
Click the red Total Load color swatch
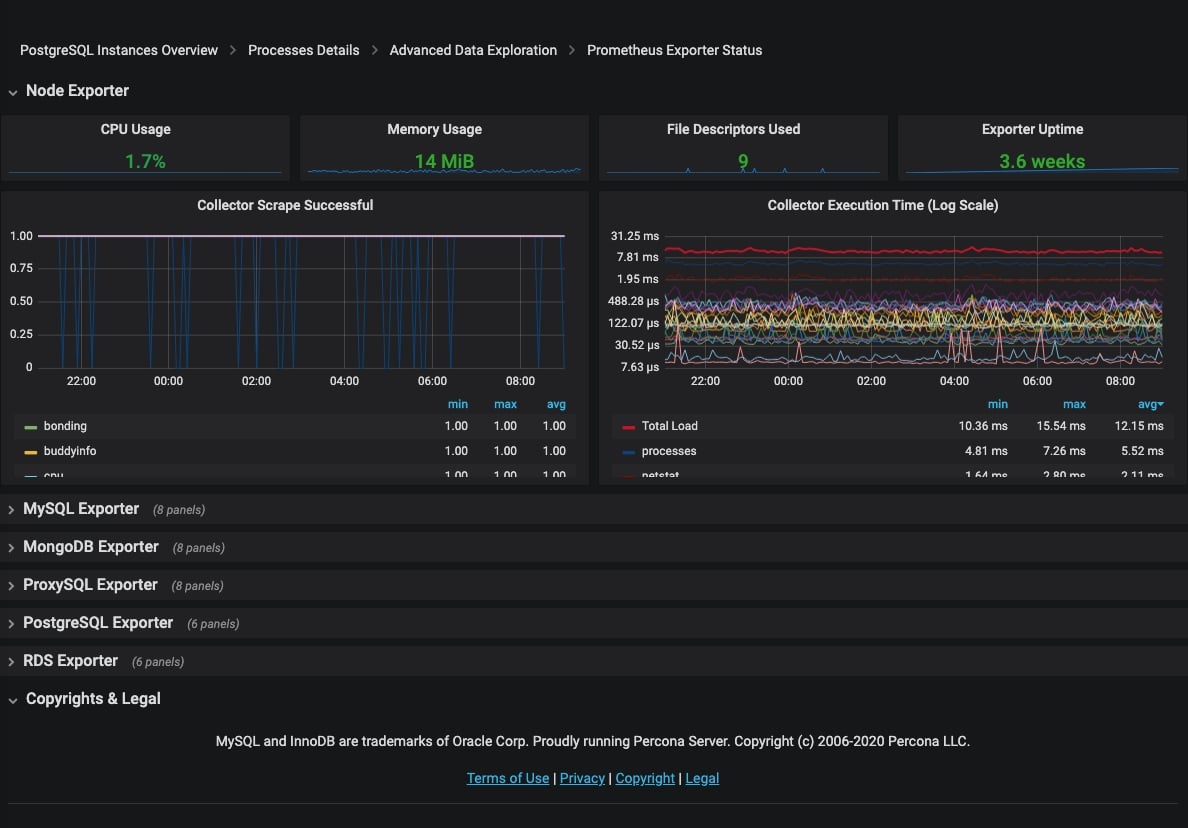click(628, 427)
